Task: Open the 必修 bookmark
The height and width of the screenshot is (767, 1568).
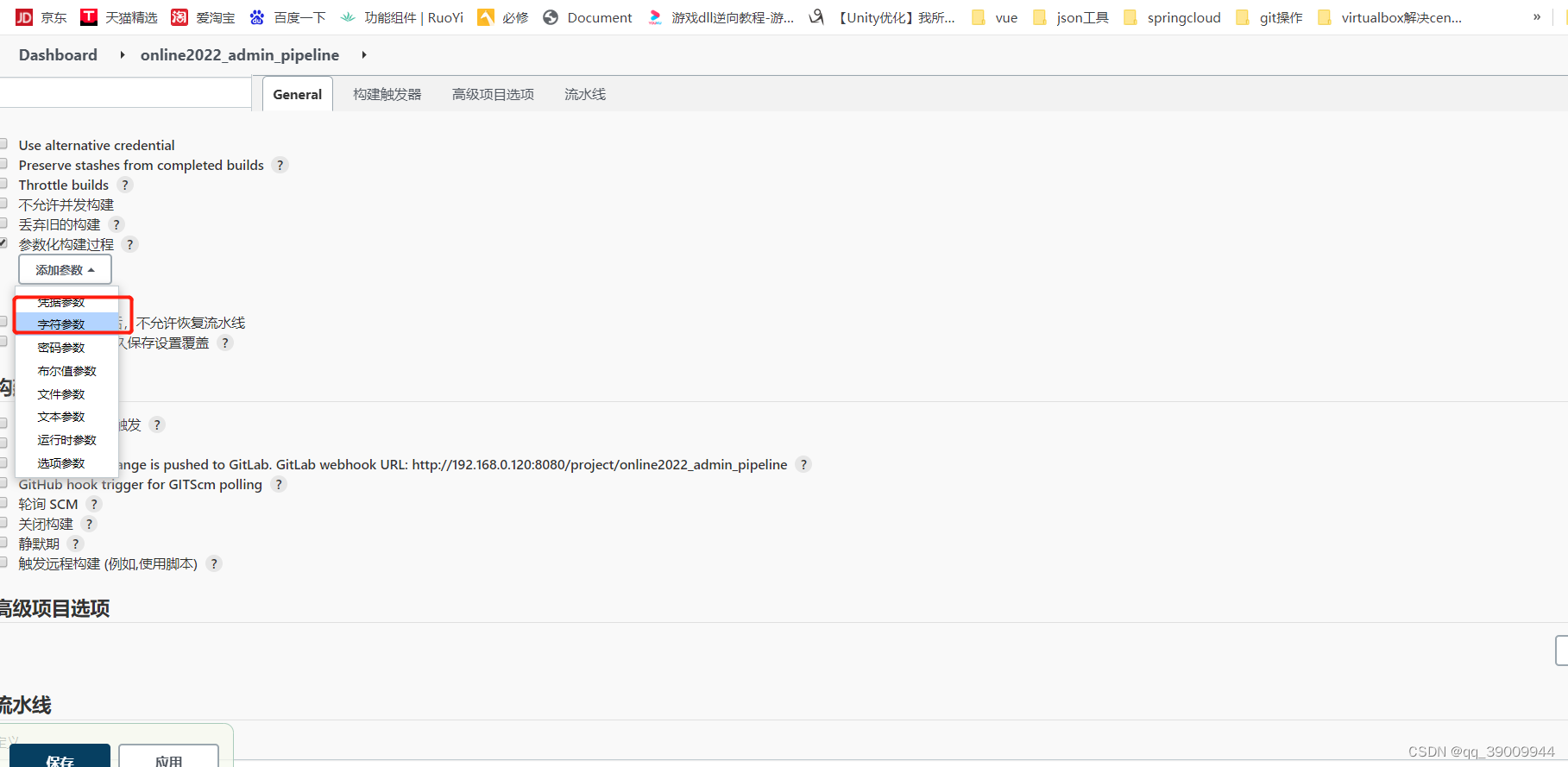Action: (503, 17)
